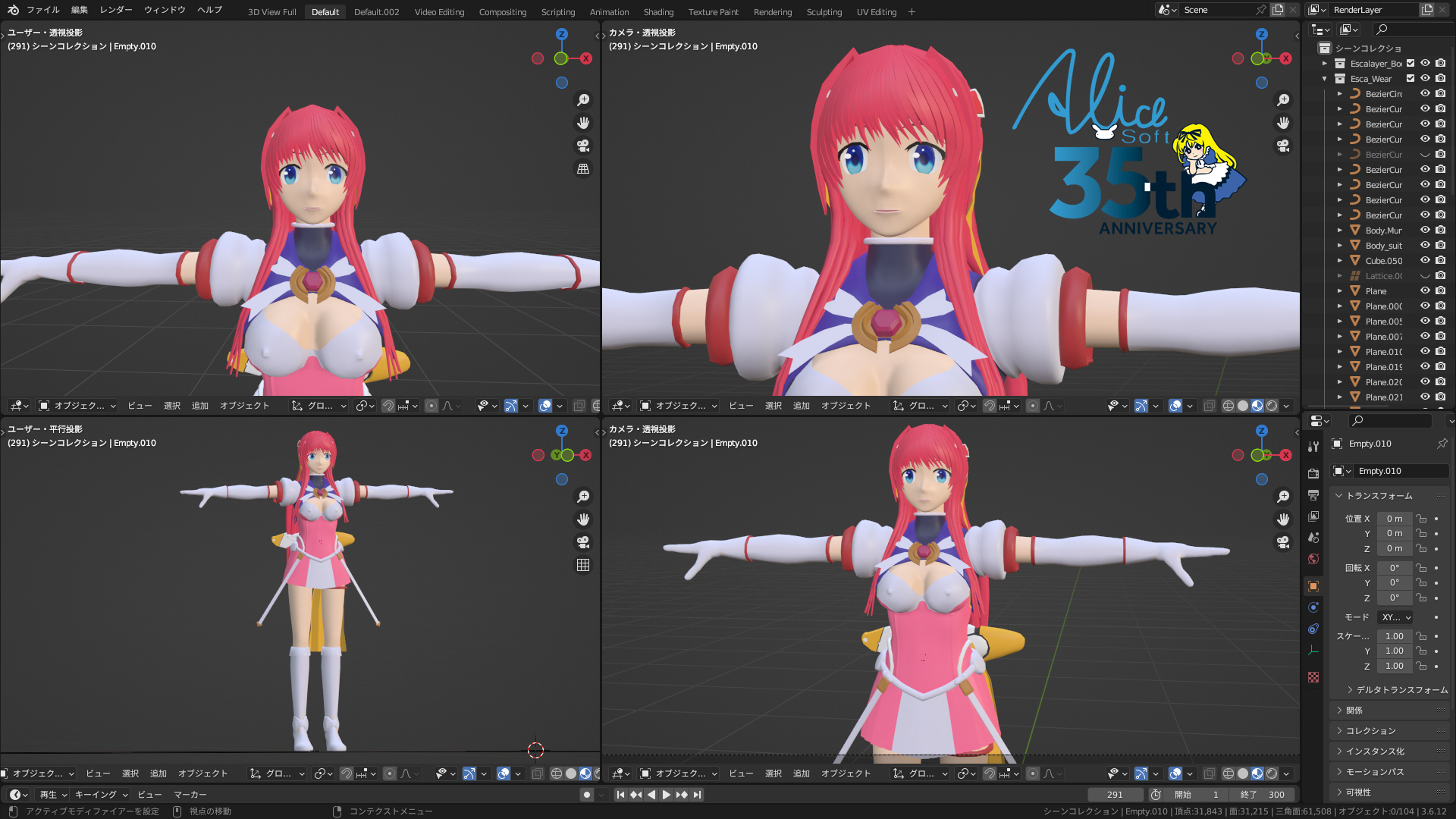The image size is (1456, 819).
Task: Open the Render menu
Action: (116, 10)
